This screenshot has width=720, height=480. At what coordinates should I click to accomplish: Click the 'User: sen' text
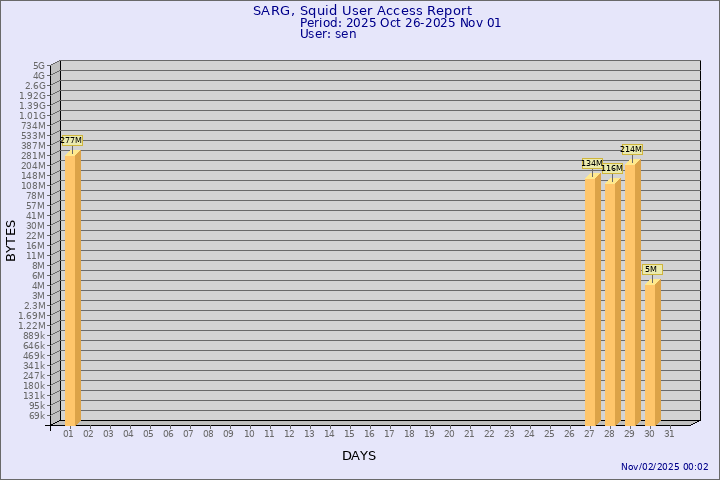[328, 34]
